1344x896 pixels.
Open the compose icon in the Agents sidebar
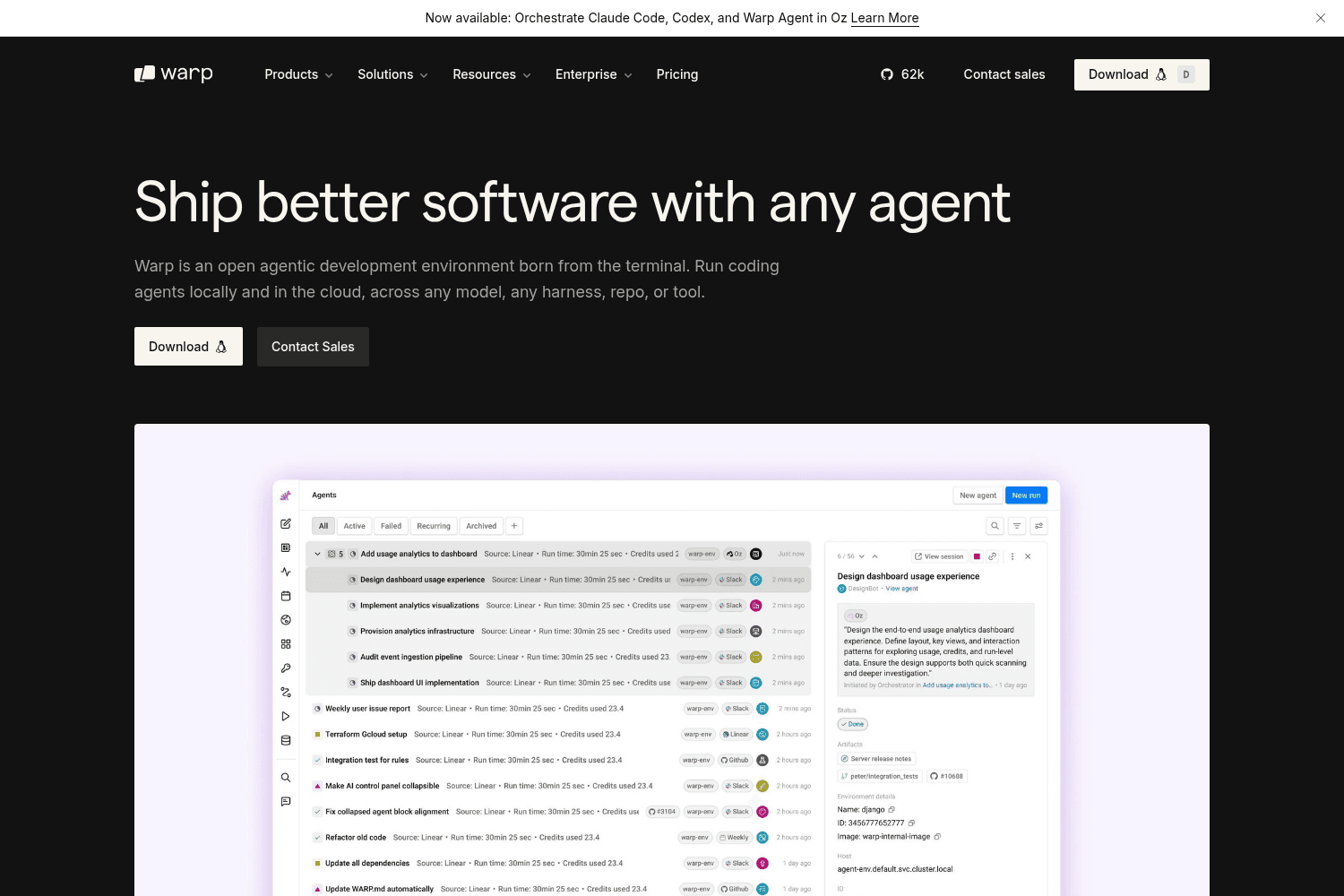[286, 523]
